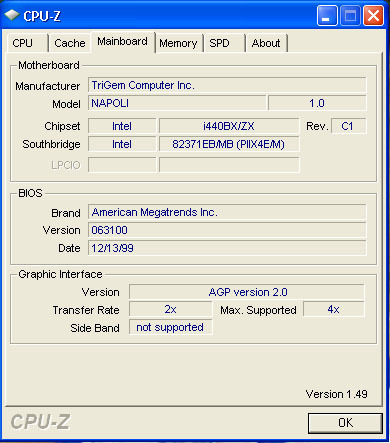Switch to the CPU tab
390x443 pixels.
(x=27, y=43)
